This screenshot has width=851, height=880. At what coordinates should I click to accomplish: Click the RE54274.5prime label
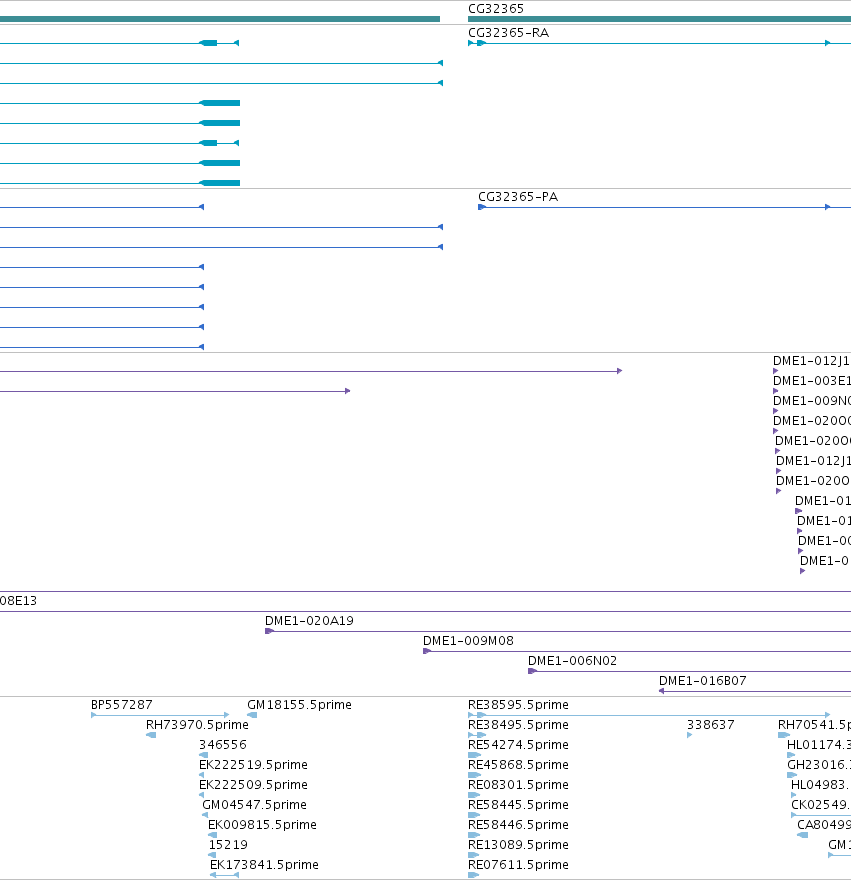(x=518, y=745)
